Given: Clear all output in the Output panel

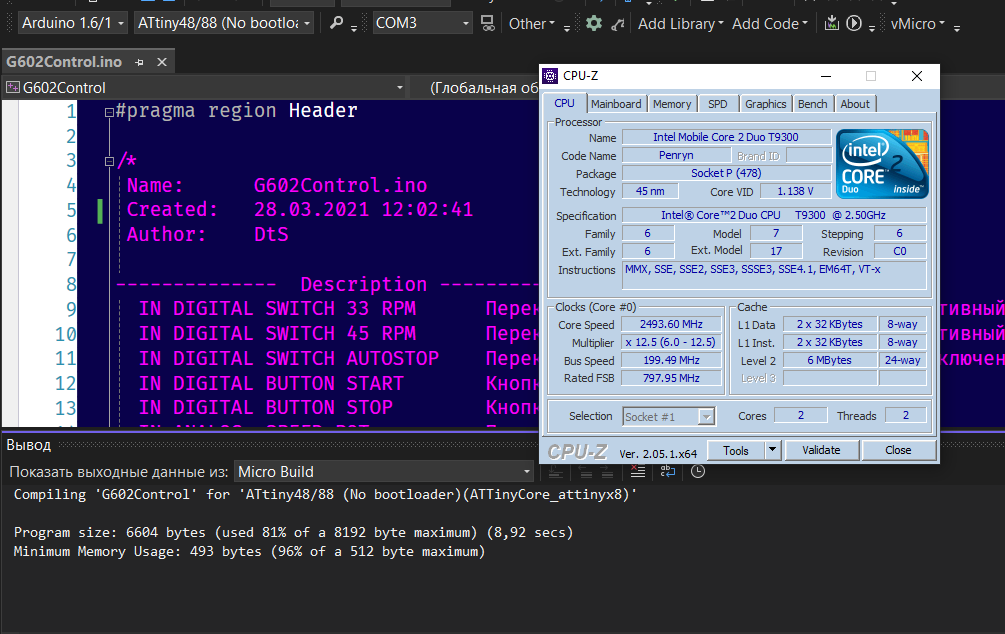Looking at the screenshot, I should (x=638, y=471).
